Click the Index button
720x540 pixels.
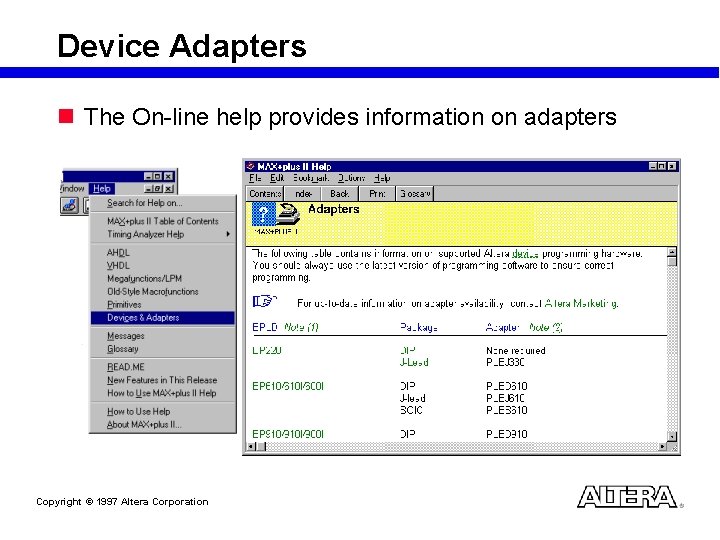(x=303, y=194)
